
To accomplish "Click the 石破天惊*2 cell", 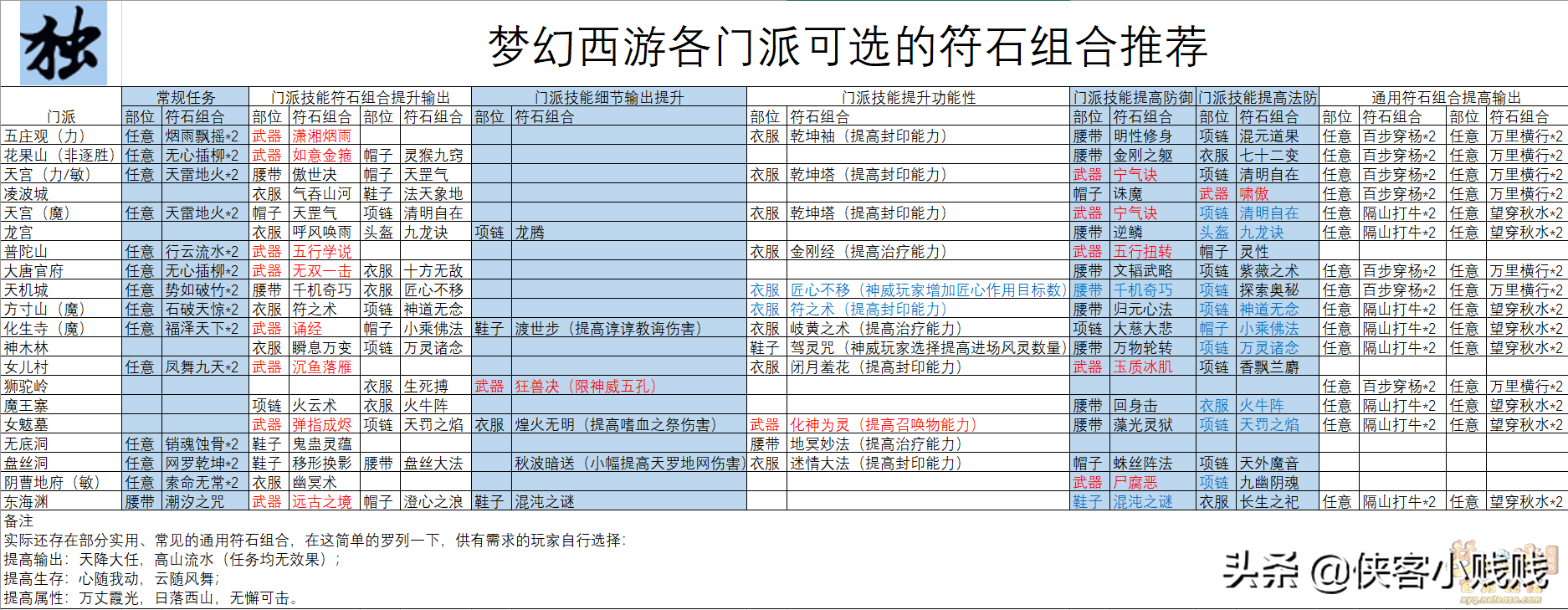I will click(x=205, y=309).
